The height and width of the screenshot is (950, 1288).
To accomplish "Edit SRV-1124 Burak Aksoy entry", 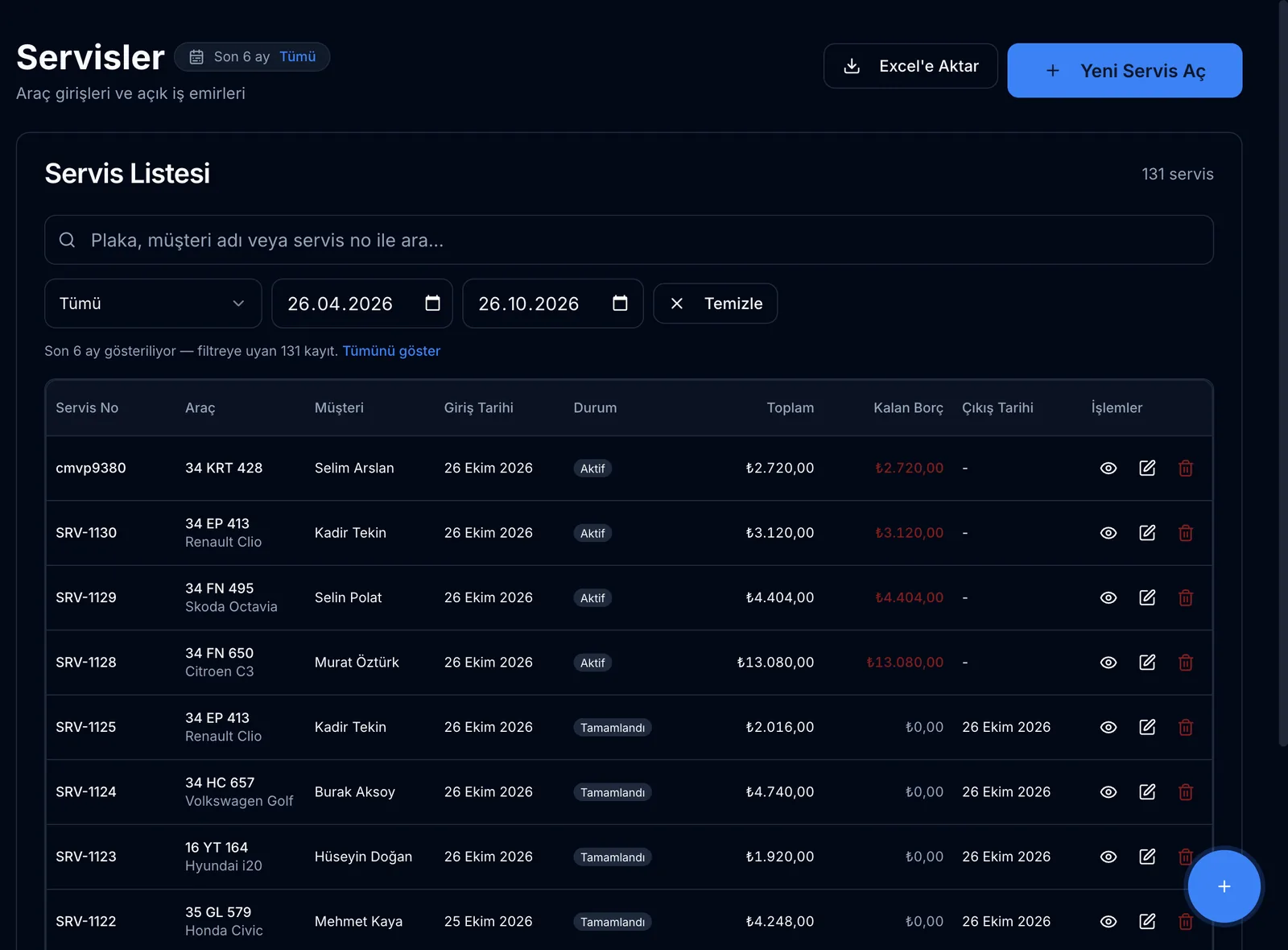I will (1147, 792).
